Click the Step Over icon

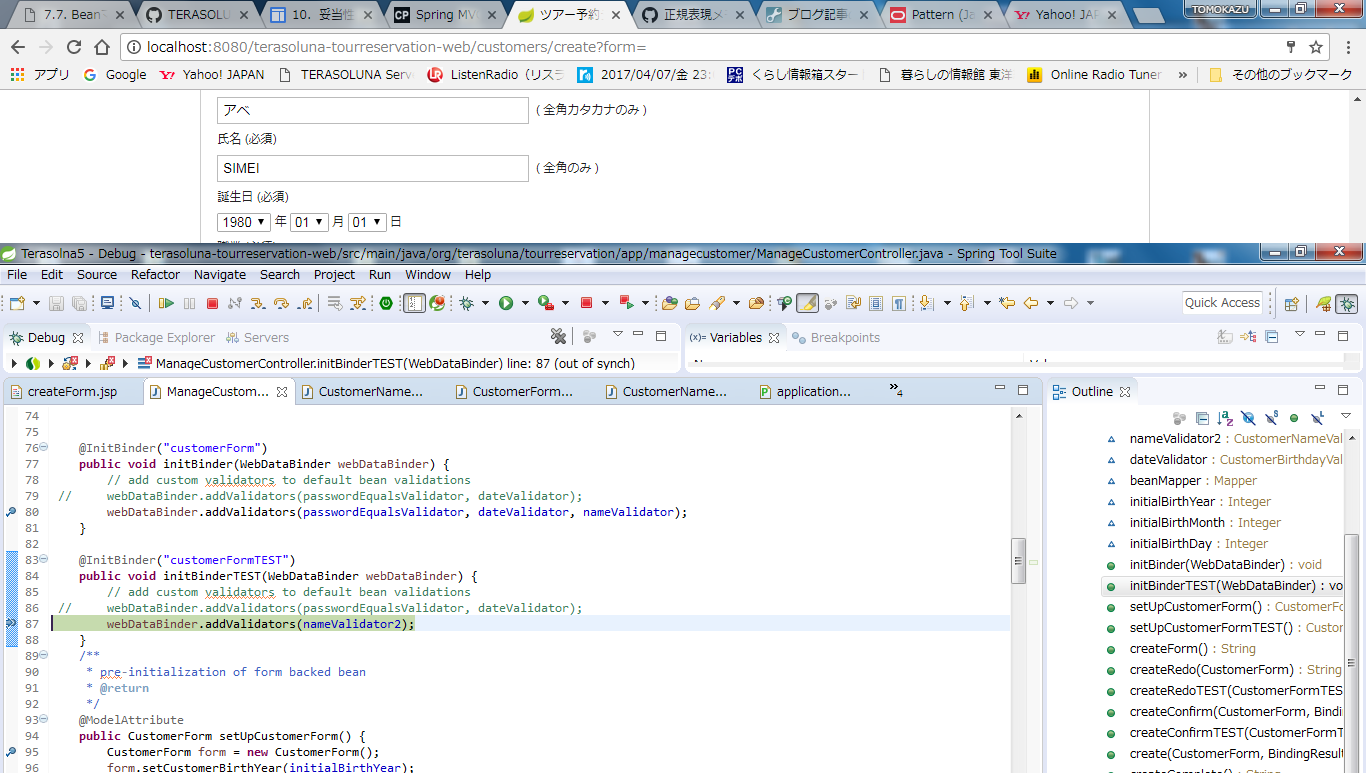coord(282,303)
